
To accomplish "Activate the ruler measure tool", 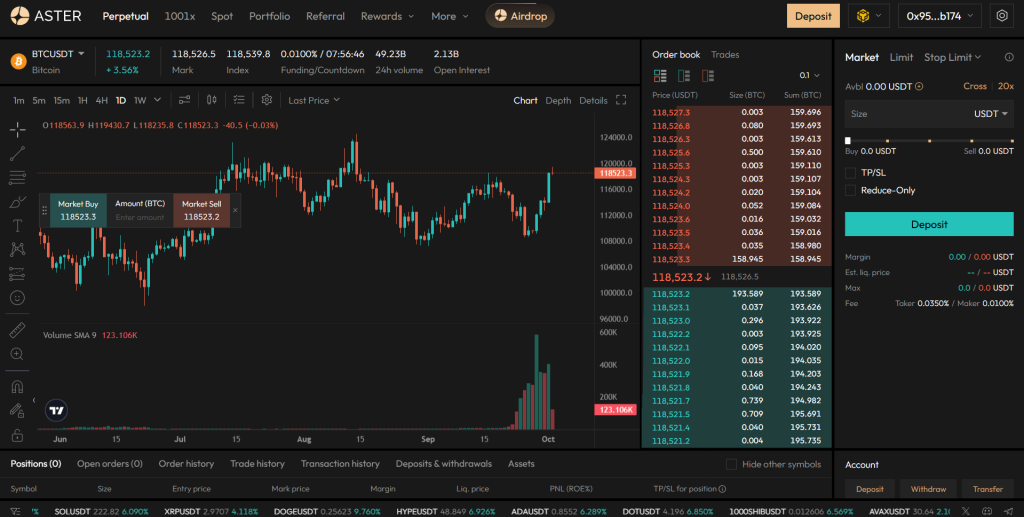I will pos(17,330).
